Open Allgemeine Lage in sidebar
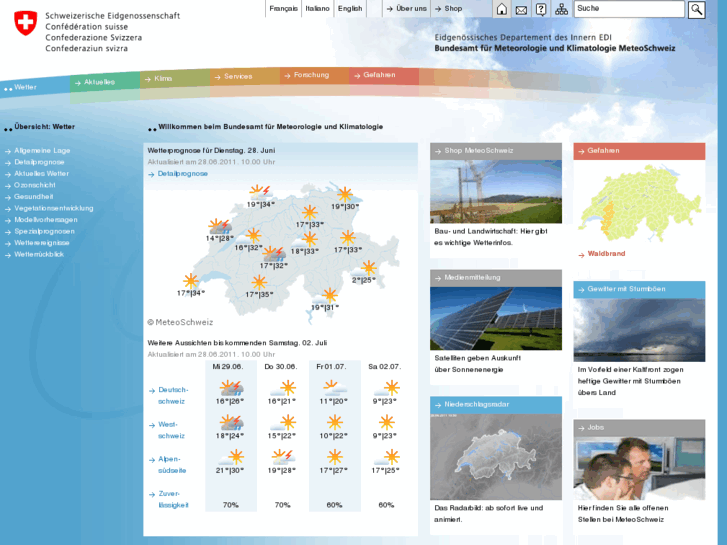The width and height of the screenshot is (727, 545). [42, 150]
